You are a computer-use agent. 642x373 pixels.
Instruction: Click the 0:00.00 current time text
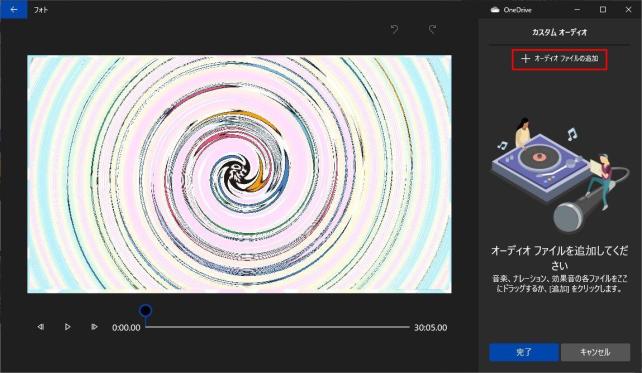[x=126, y=328]
